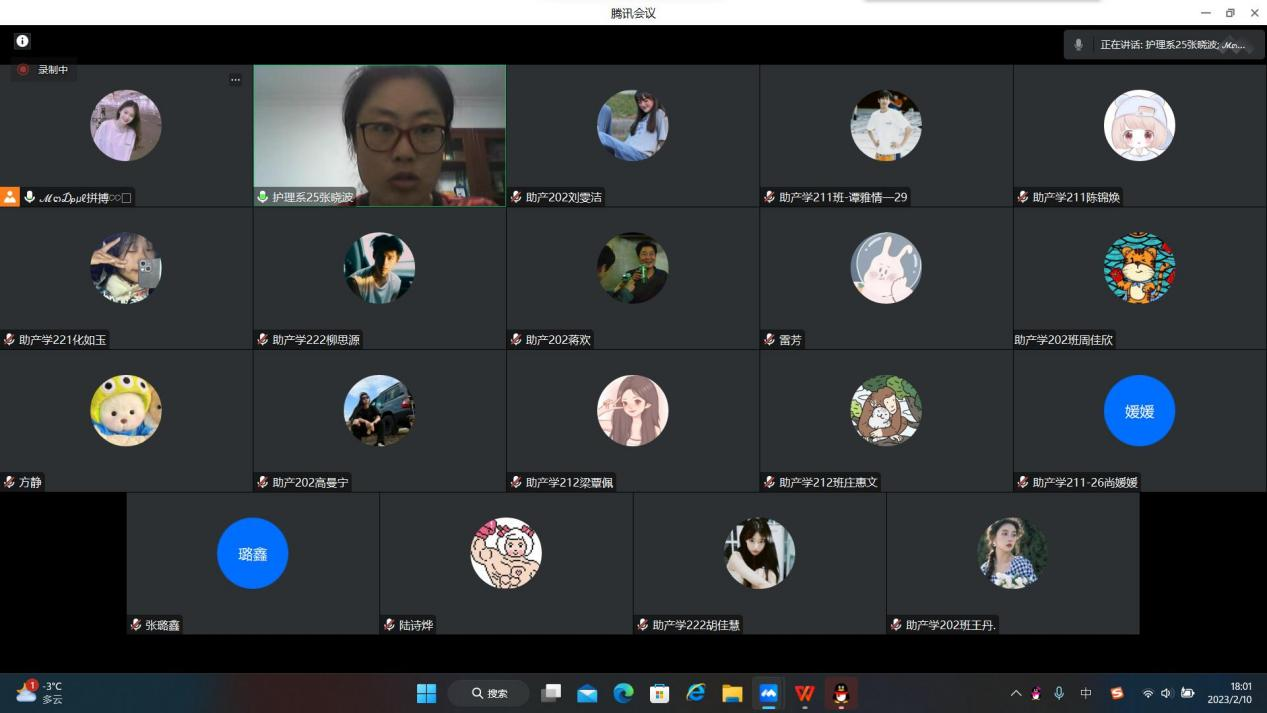1267x713 pixels.
Task: Open the Windows taskbar search box
Action: (488, 693)
